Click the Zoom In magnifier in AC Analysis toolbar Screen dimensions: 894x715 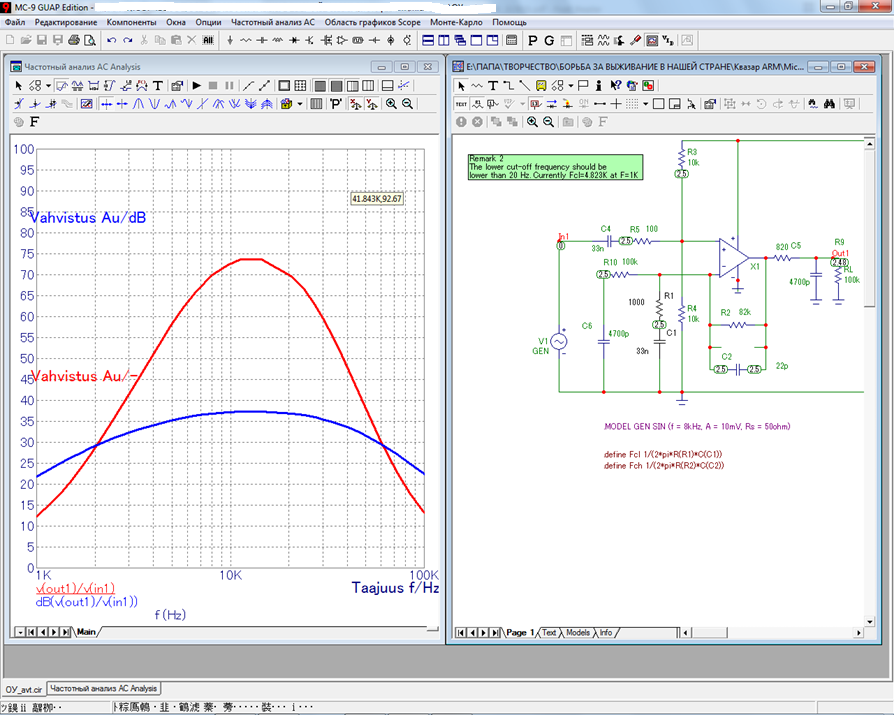391,104
